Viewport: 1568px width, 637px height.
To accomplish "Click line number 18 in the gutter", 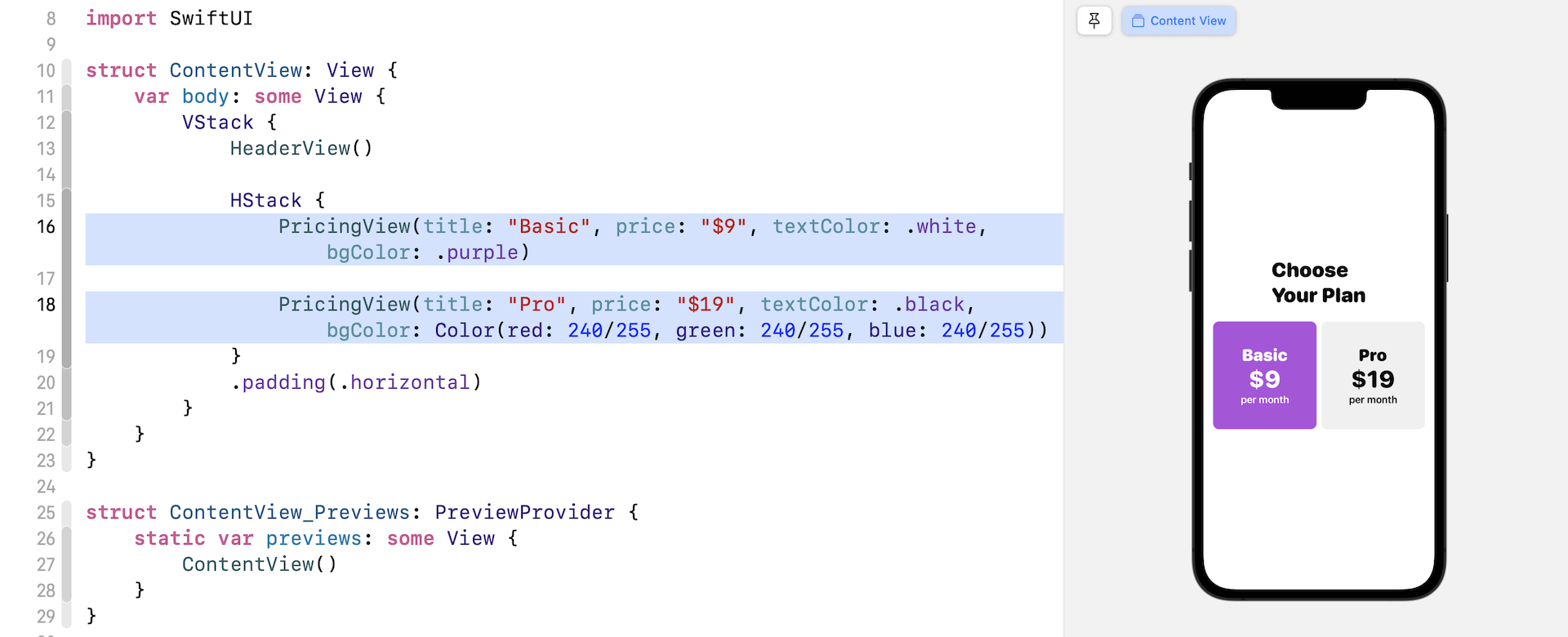I will tap(46, 305).
